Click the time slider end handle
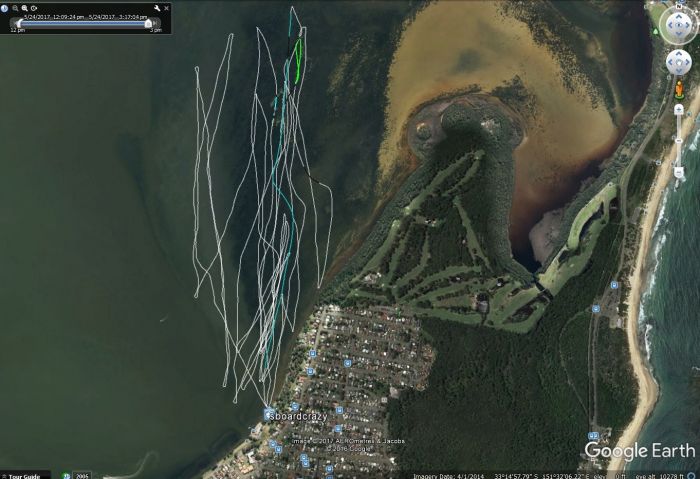The height and width of the screenshot is (479, 700). coord(148,22)
